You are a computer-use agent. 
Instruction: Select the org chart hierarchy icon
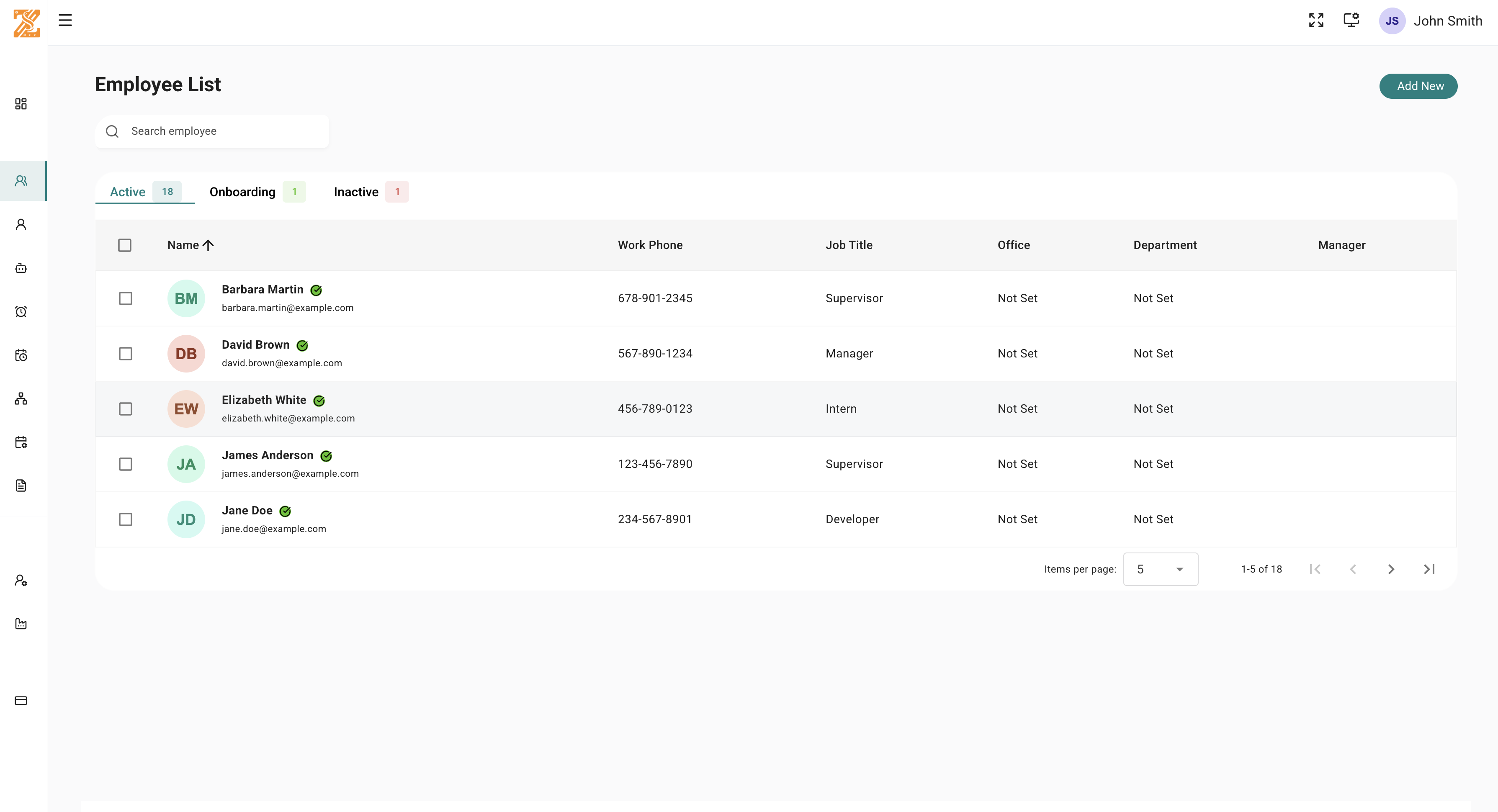21,399
